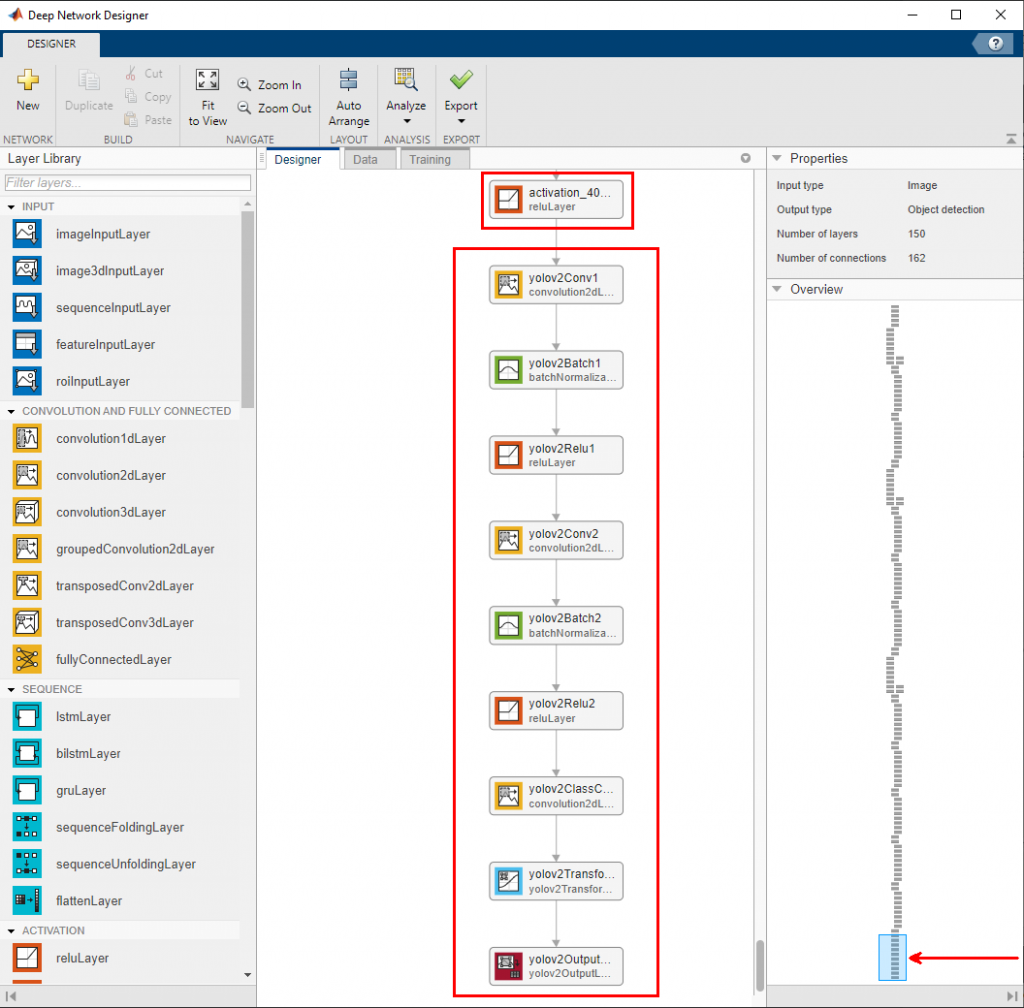Select the imageInputLayer icon in library
Screen dimensions: 1024x1008
tap(27, 234)
